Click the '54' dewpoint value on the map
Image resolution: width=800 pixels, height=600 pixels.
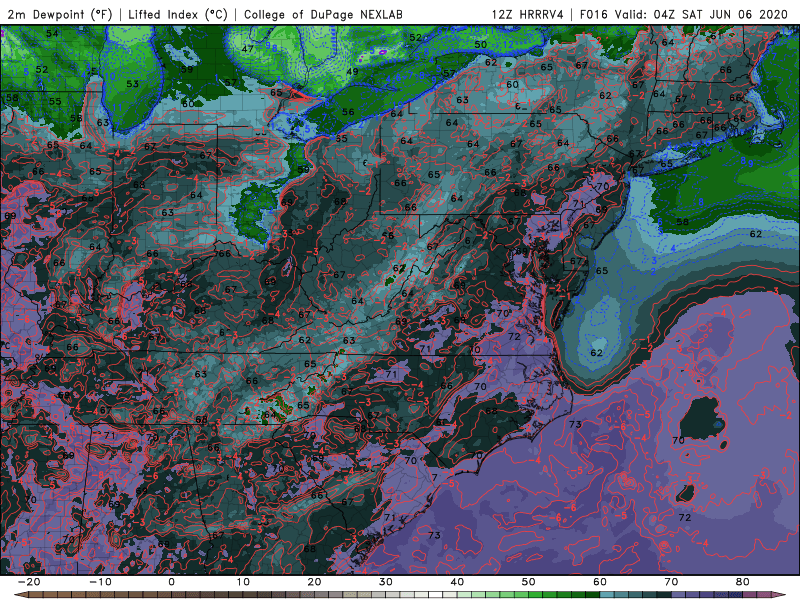point(52,34)
